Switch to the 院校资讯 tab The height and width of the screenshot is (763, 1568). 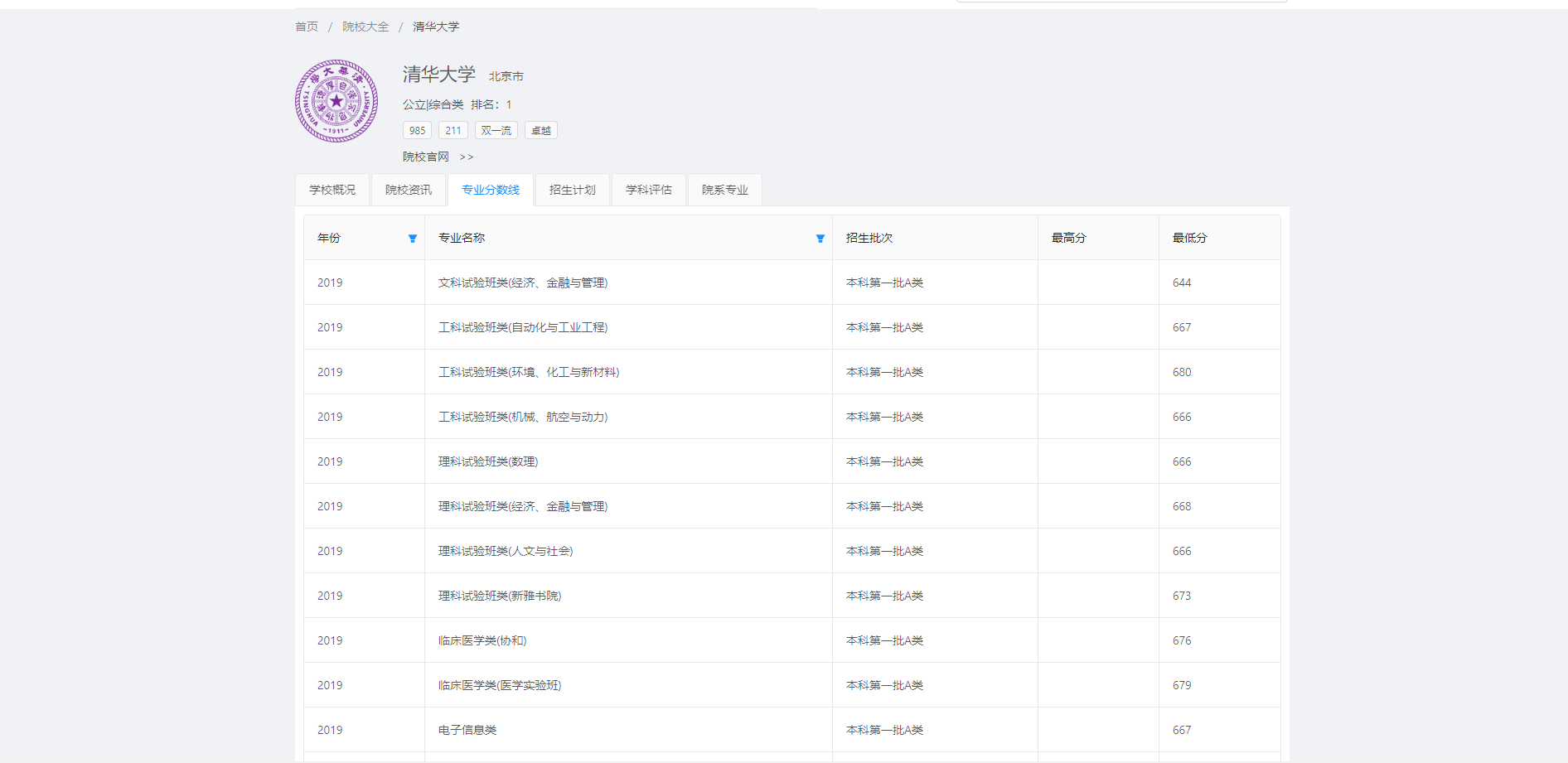click(409, 190)
